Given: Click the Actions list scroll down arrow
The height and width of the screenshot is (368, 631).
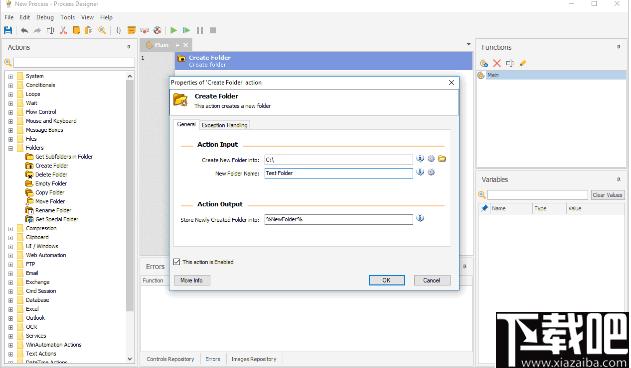Looking at the screenshot, I should [x=130, y=358].
